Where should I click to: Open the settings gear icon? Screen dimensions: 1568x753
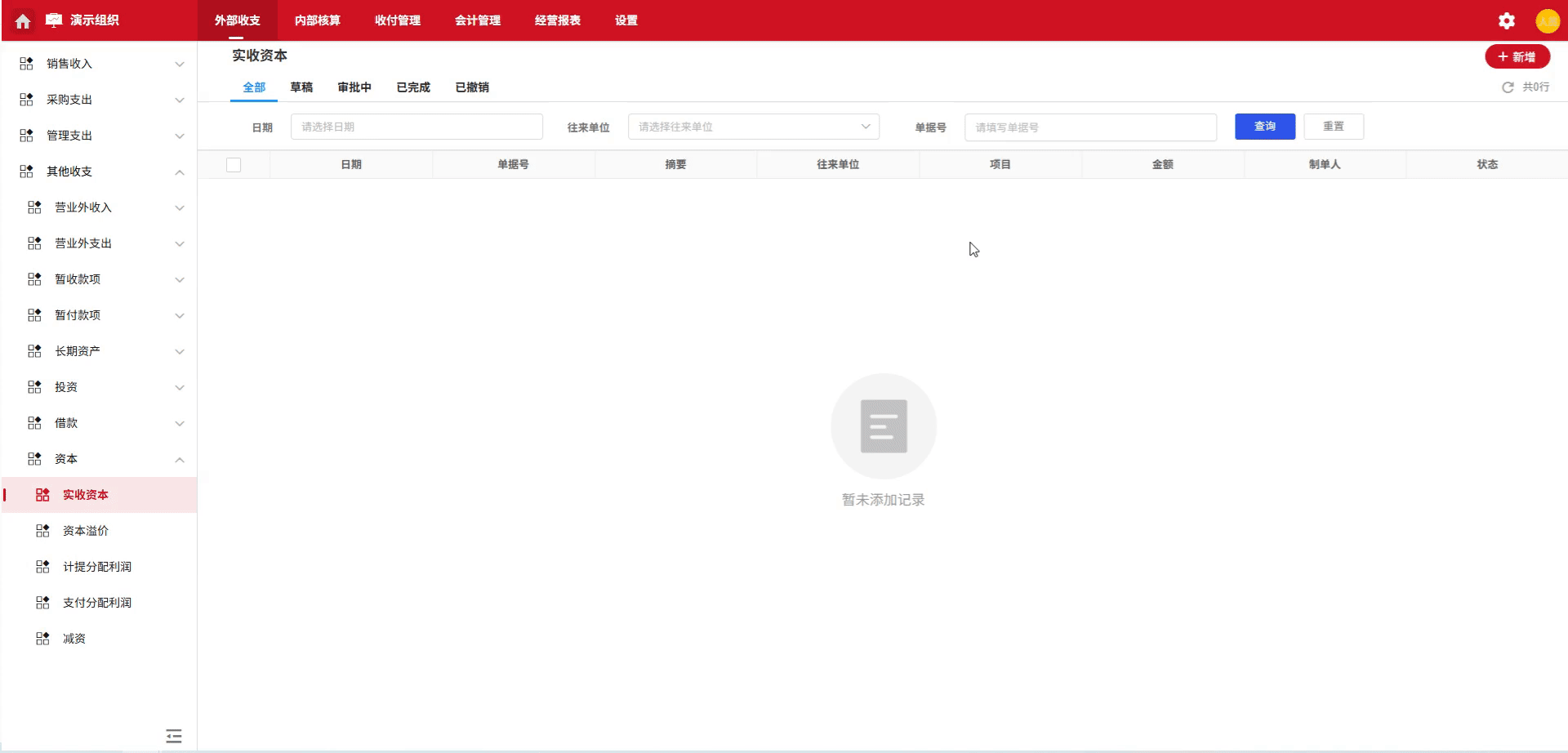(1506, 20)
